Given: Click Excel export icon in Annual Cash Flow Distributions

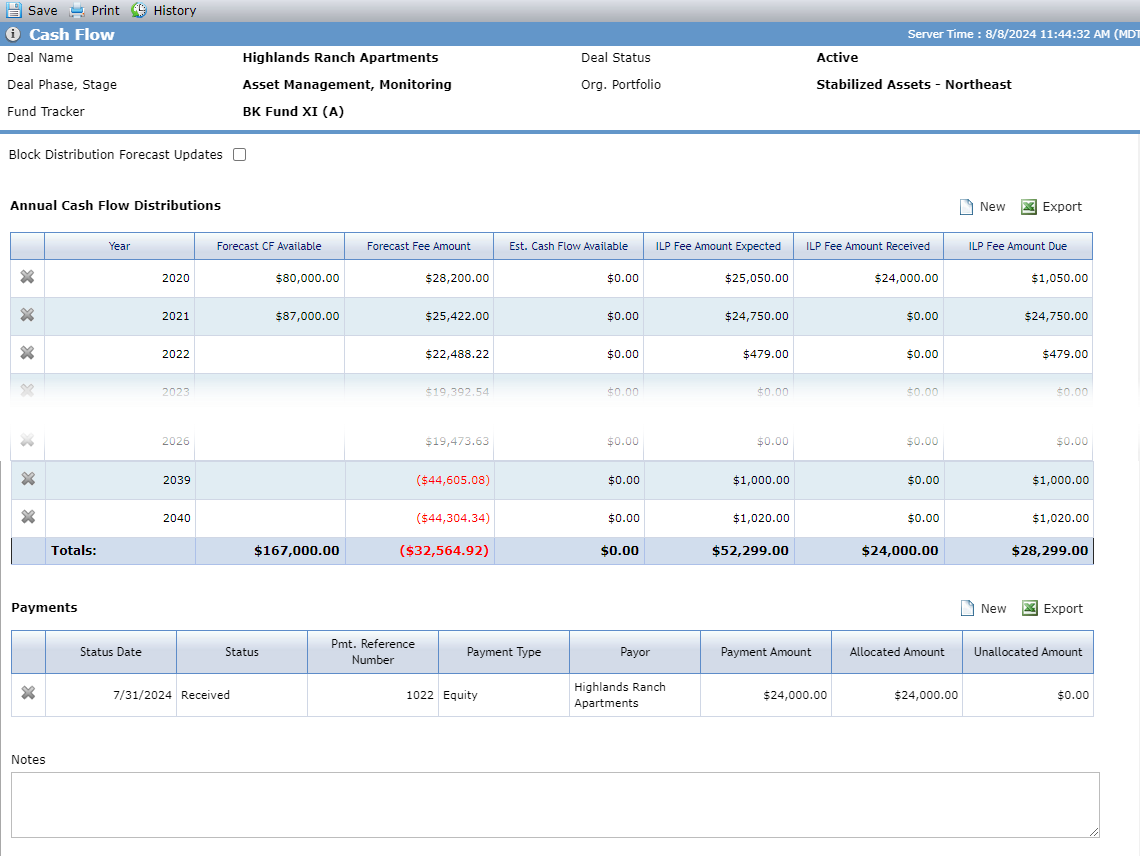Looking at the screenshot, I should [1029, 207].
